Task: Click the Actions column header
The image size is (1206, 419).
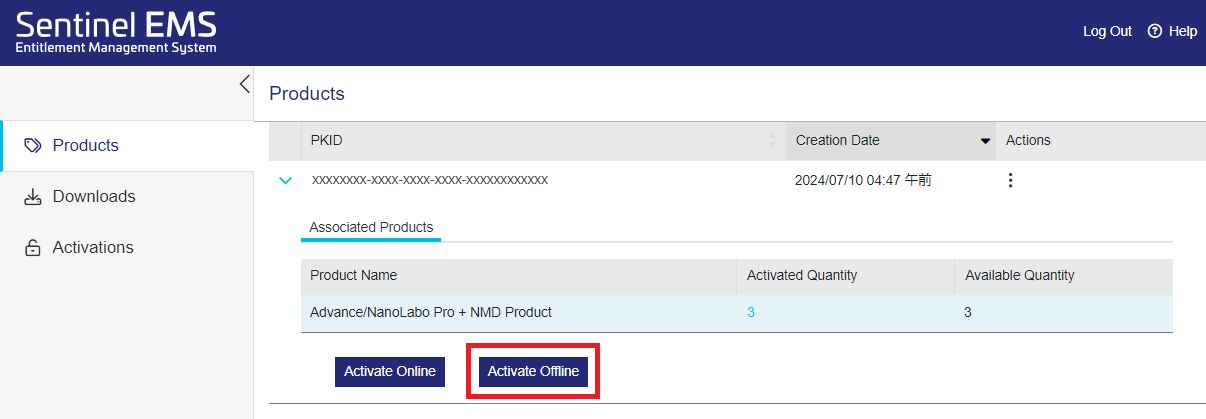Action: [x=1100, y=141]
